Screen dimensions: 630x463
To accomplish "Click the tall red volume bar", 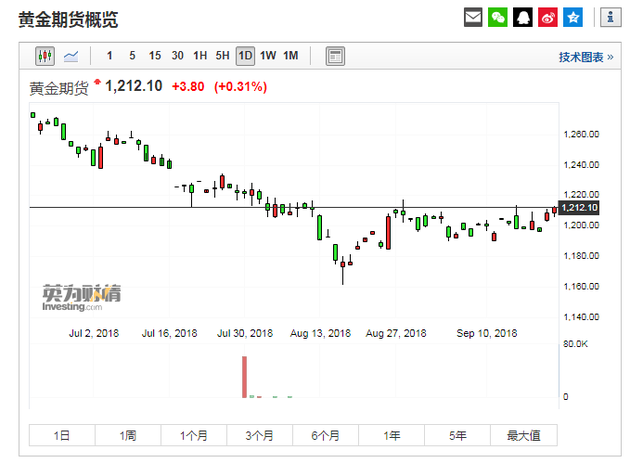I will pyautogui.click(x=243, y=377).
